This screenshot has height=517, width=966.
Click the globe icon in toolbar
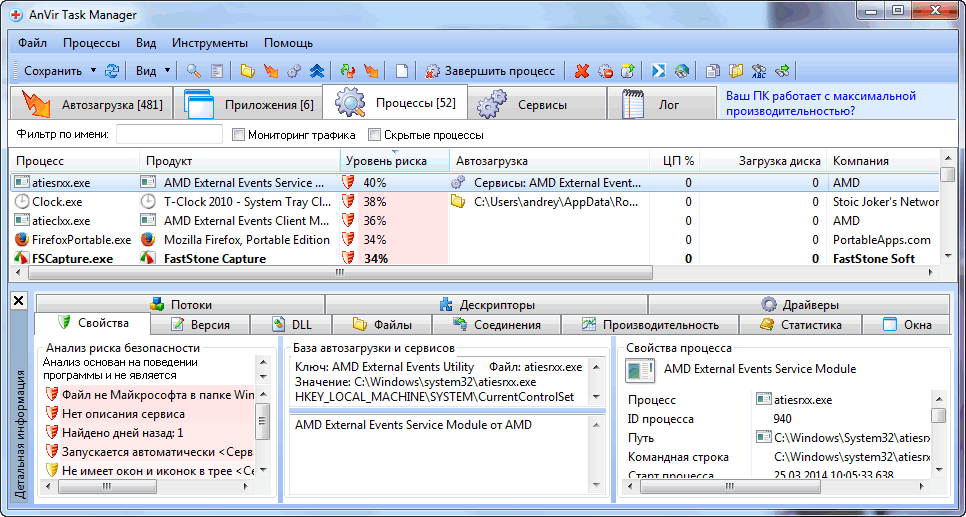pyautogui.click(x=681, y=71)
